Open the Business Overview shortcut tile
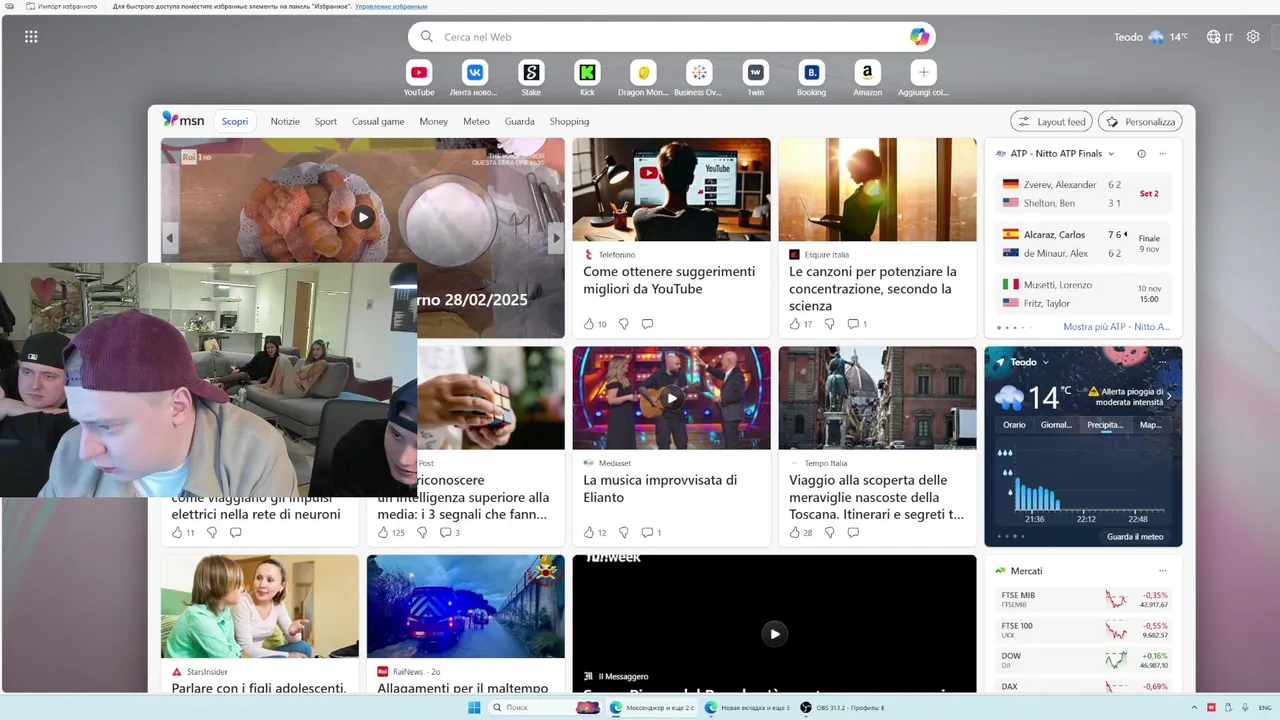1280x720 pixels. pyautogui.click(x=699, y=72)
